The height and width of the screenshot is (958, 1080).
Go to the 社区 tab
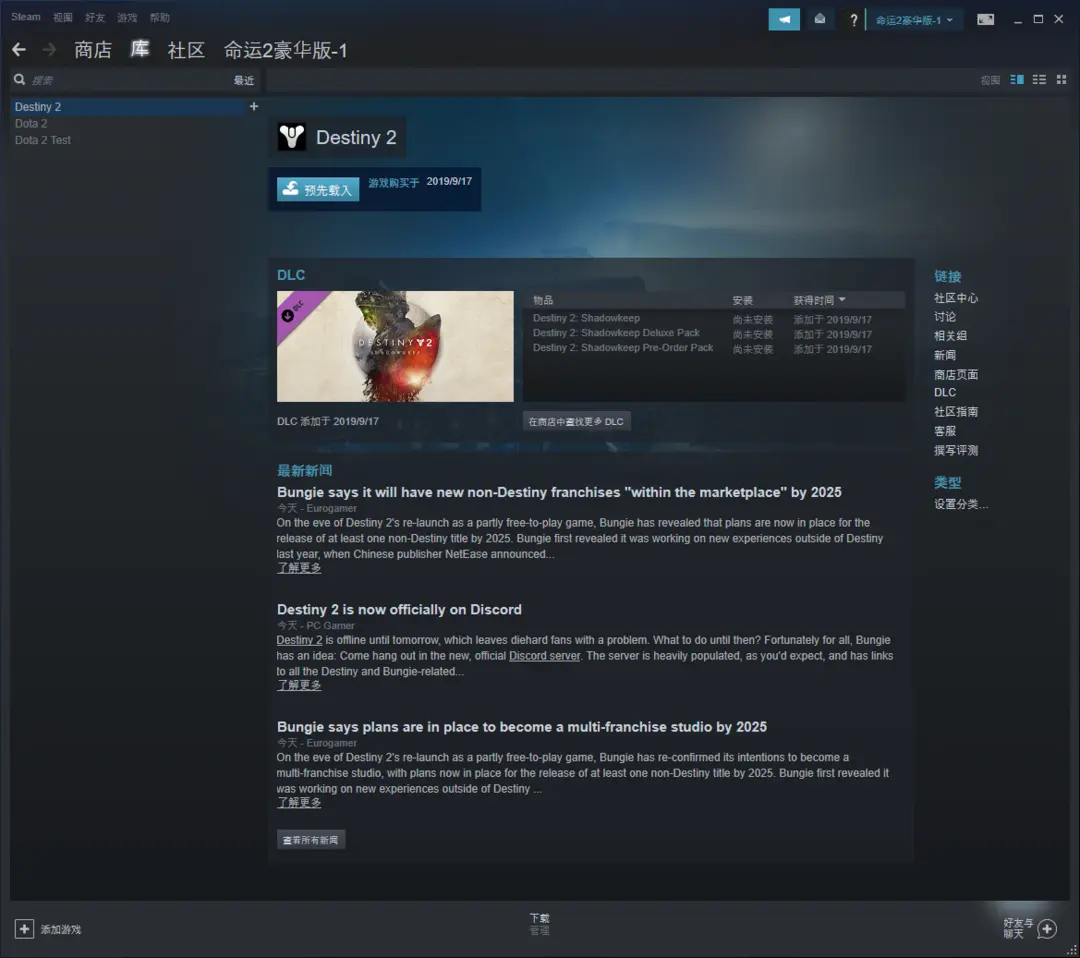(x=187, y=50)
